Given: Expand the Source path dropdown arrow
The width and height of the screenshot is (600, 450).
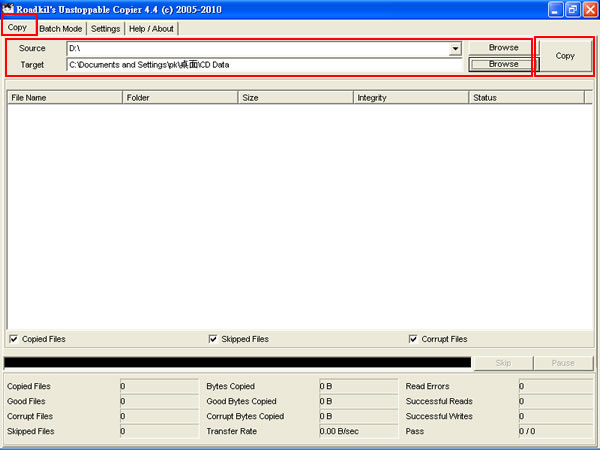Looking at the screenshot, I should 455,49.
